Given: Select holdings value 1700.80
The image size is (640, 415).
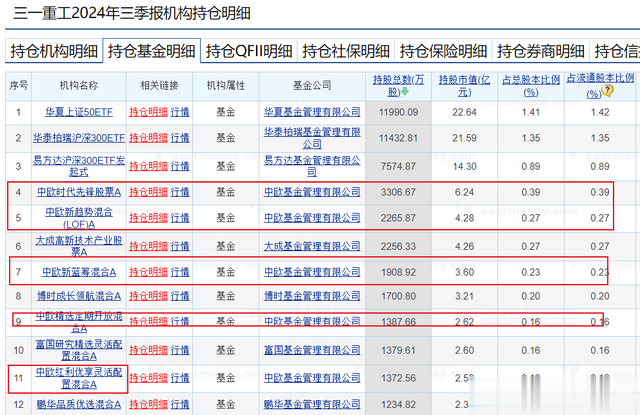Looking at the screenshot, I should coord(398,296).
